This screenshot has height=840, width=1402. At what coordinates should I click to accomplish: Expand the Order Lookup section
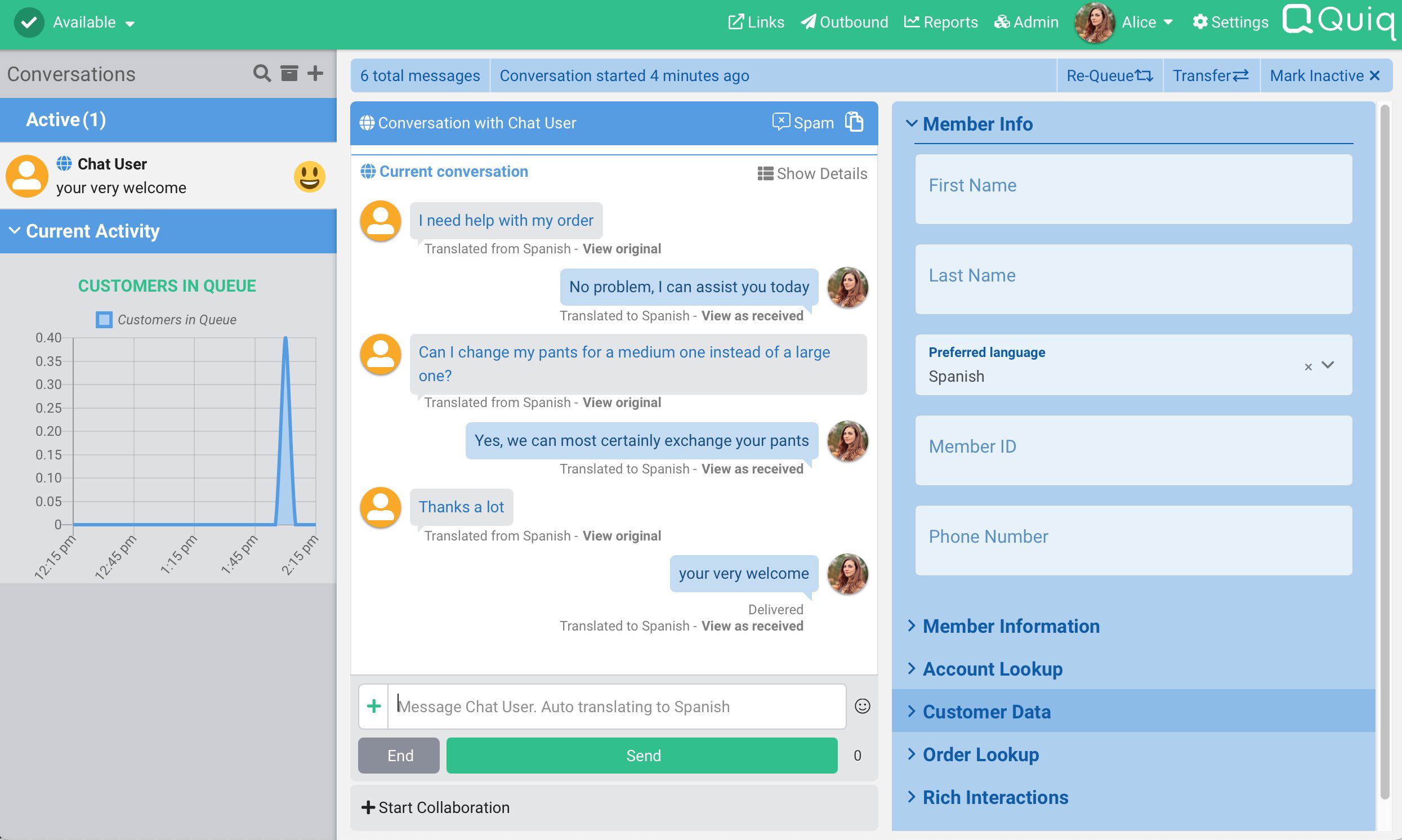[980, 754]
